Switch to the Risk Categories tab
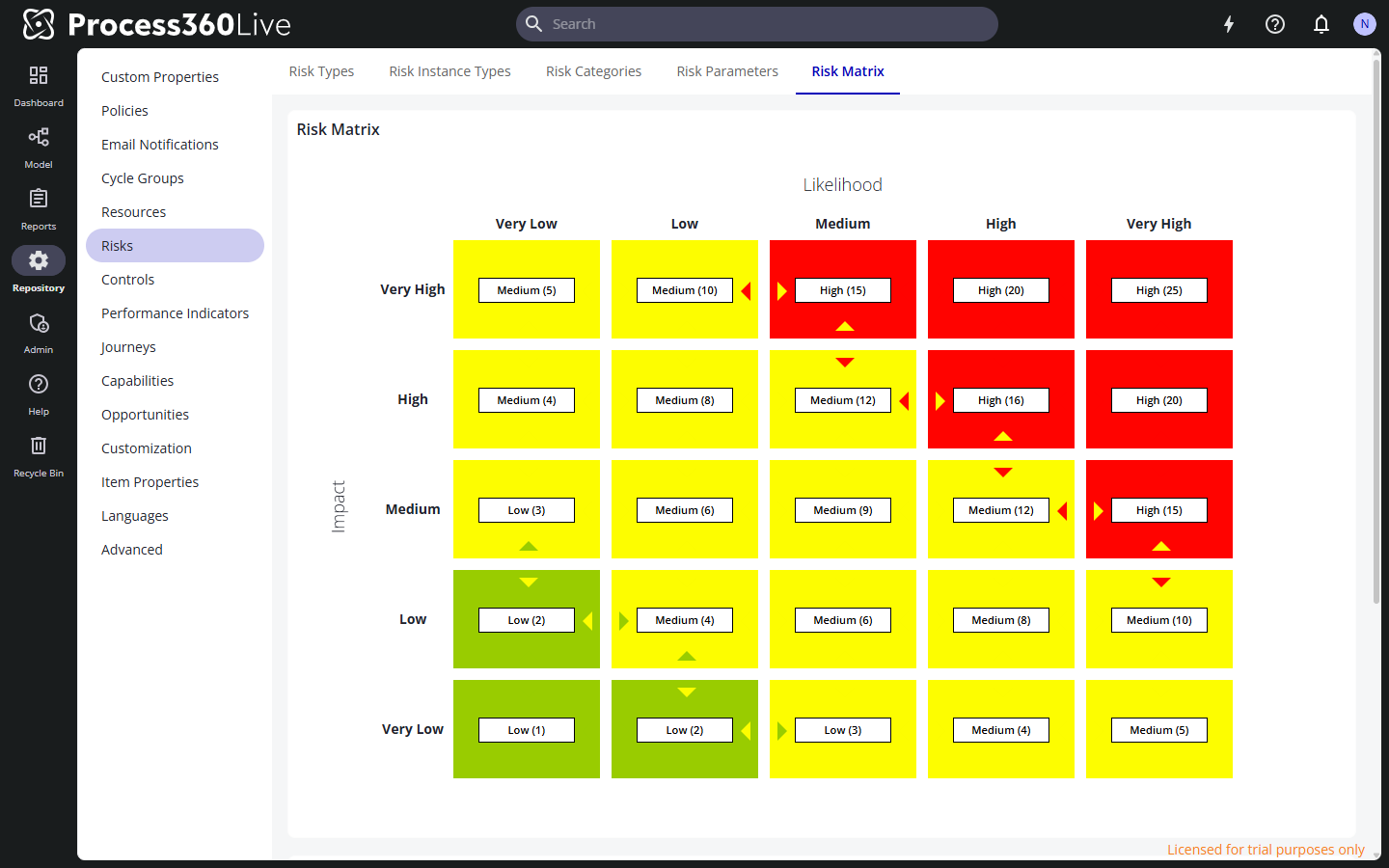Image resolution: width=1389 pixels, height=868 pixels. (x=593, y=71)
